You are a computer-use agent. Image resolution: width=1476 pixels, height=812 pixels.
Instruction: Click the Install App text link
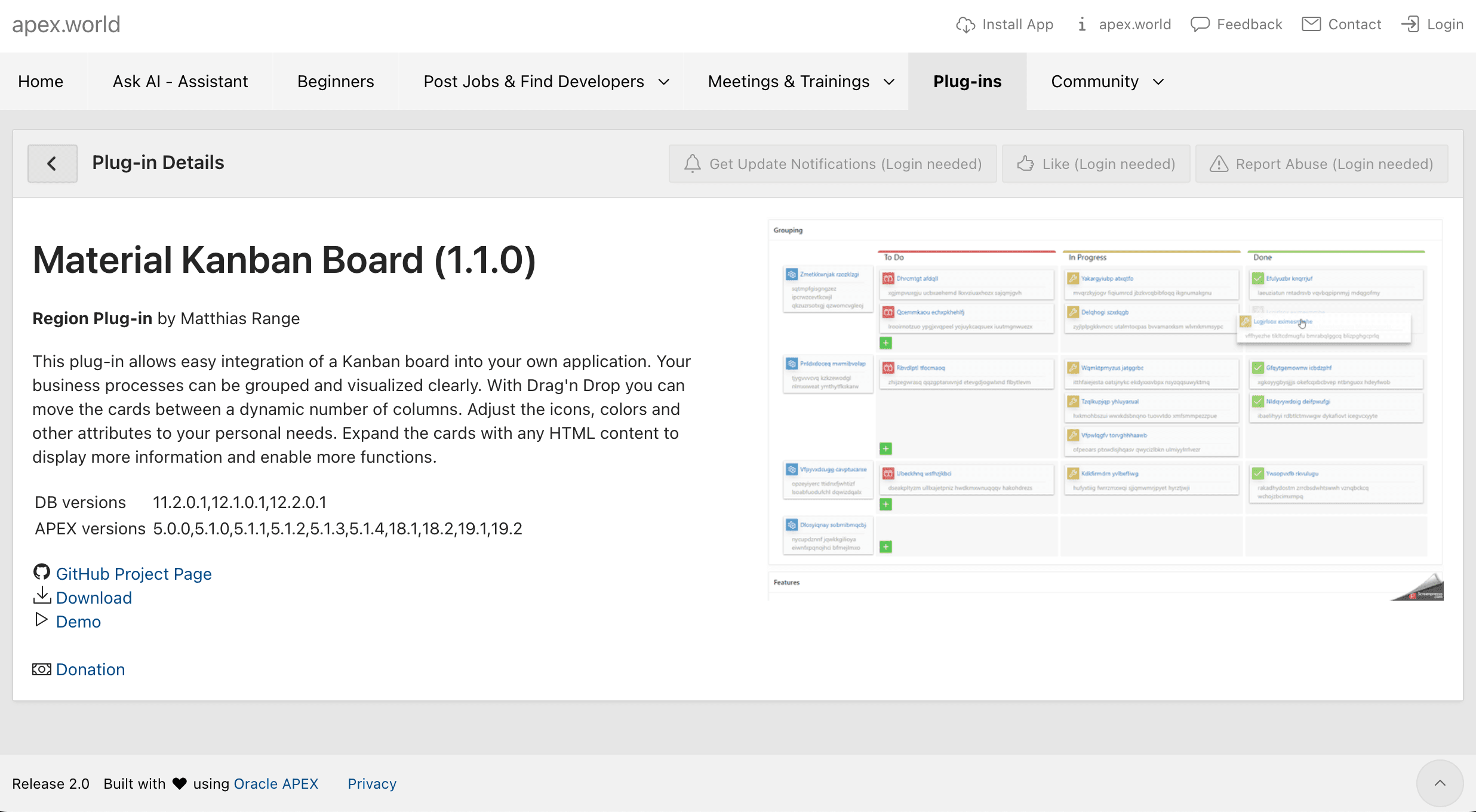1017,24
